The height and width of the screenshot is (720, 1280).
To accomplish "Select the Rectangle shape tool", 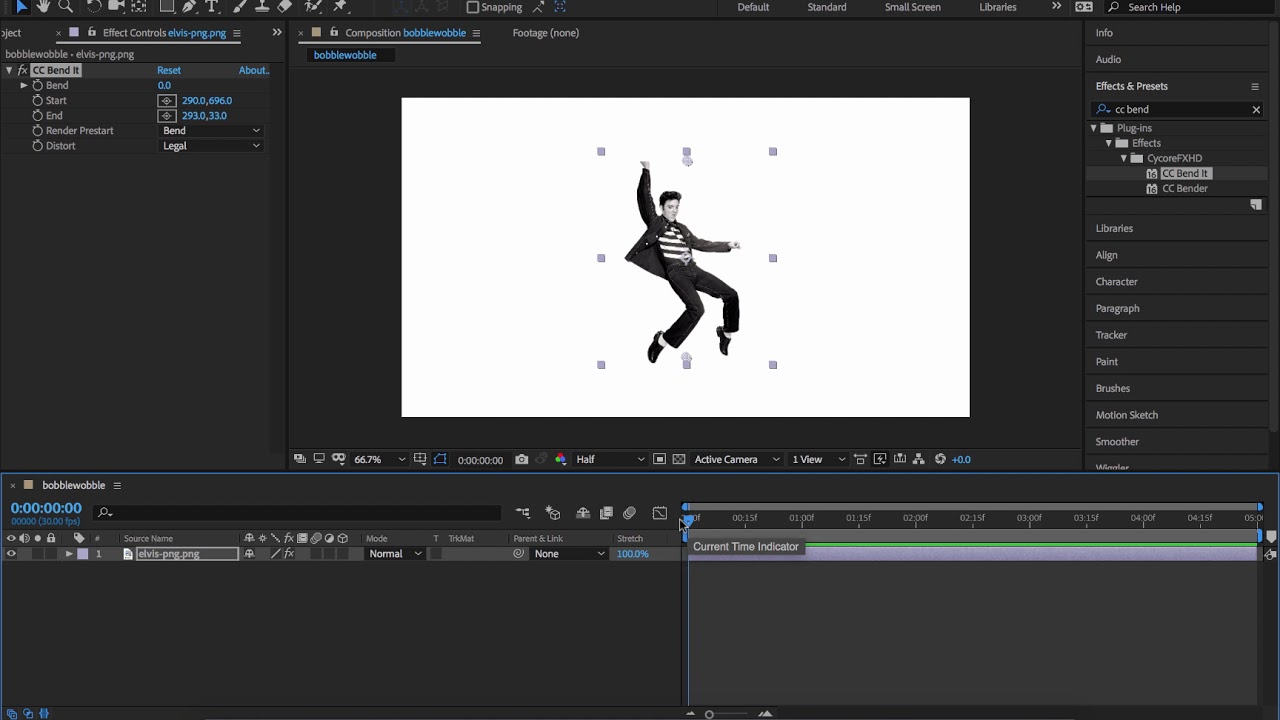I will 167,6.
